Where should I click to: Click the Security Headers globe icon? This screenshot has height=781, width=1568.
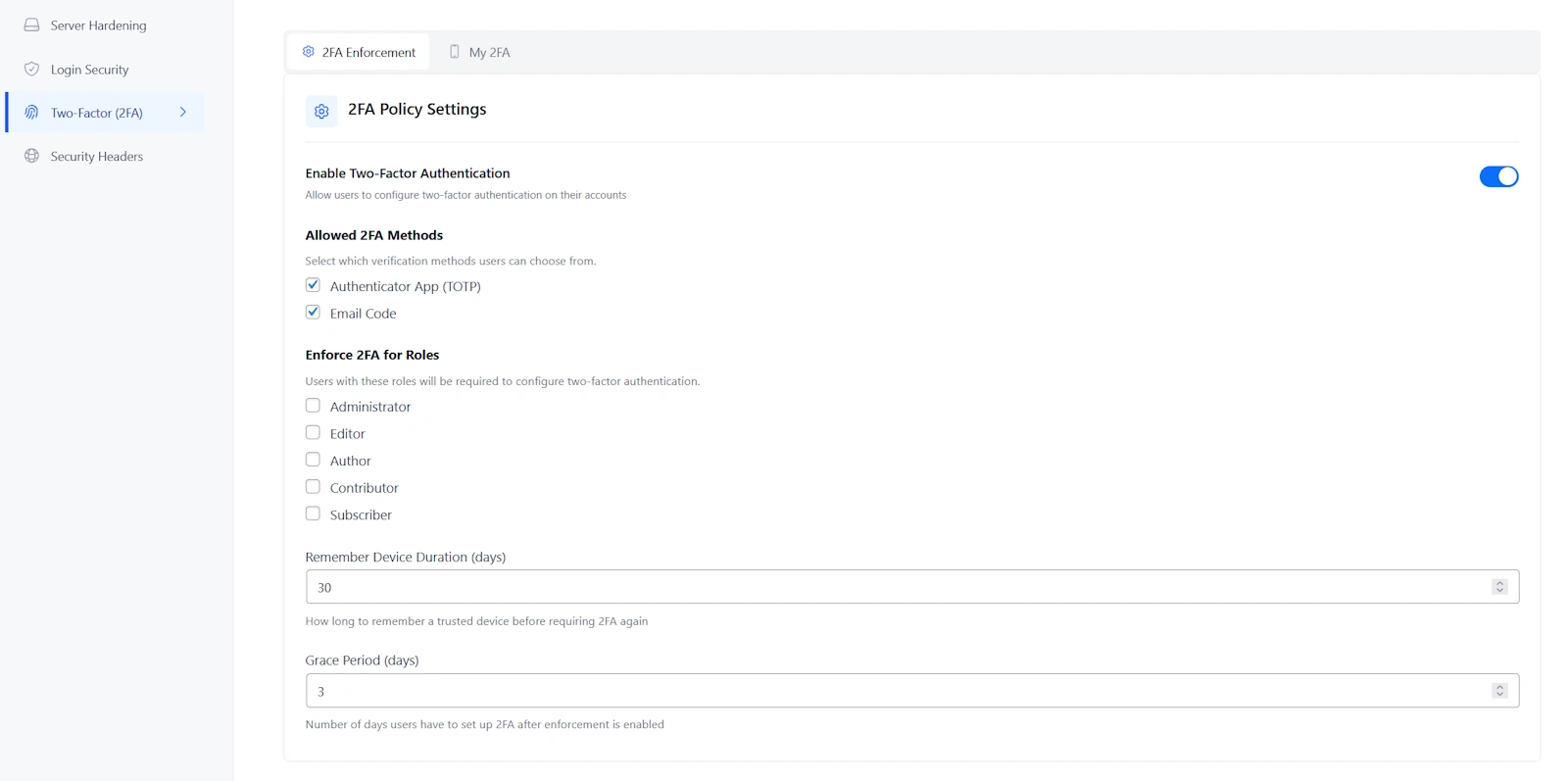tap(31, 156)
